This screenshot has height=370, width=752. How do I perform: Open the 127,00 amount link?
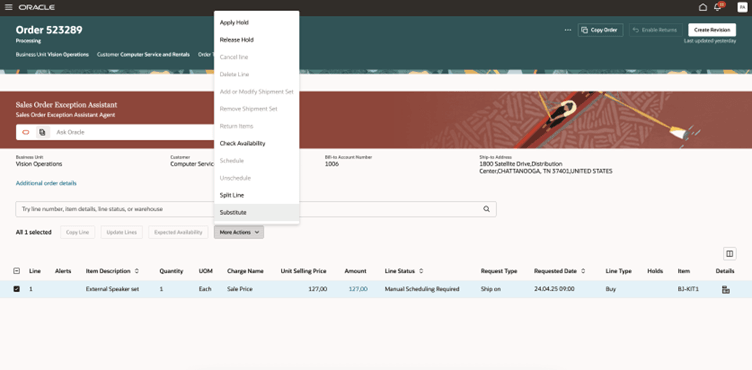coord(358,289)
